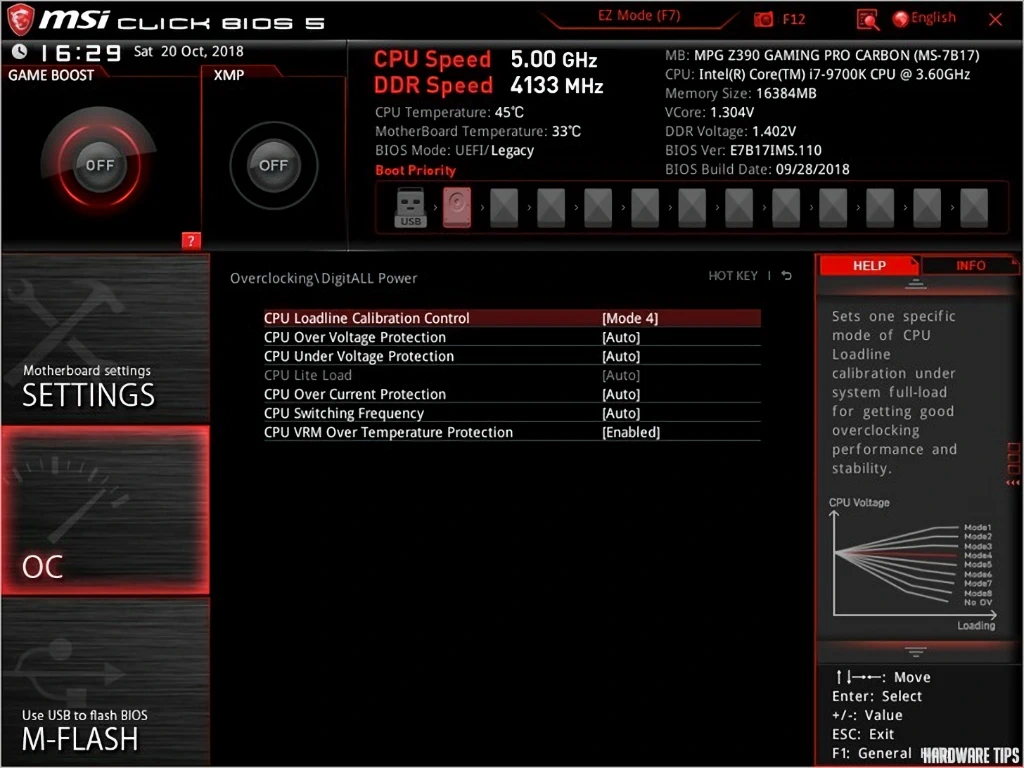Switch to the INFO tab
The height and width of the screenshot is (768, 1024).
[x=970, y=266]
